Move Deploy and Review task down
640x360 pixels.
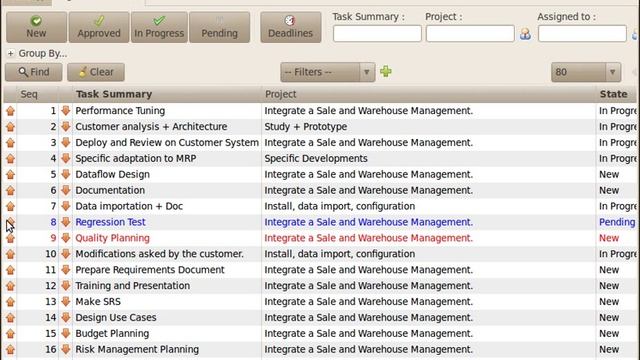coord(66,143)
